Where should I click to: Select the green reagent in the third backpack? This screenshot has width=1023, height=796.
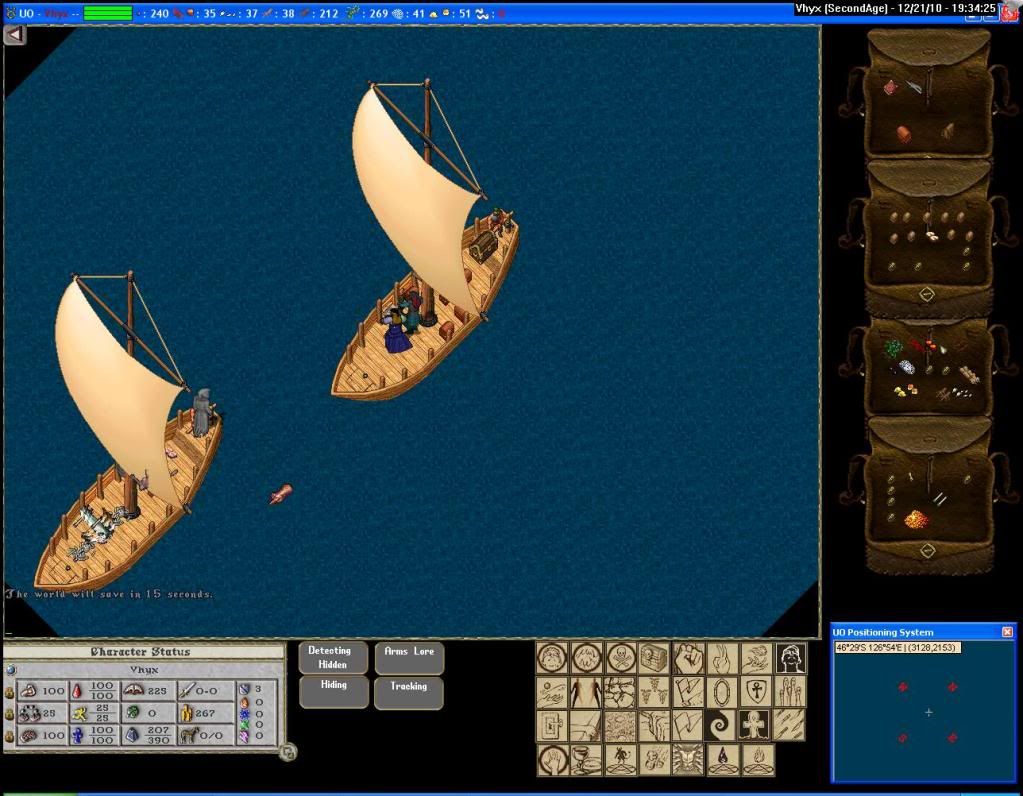click(x=893, y=350)
